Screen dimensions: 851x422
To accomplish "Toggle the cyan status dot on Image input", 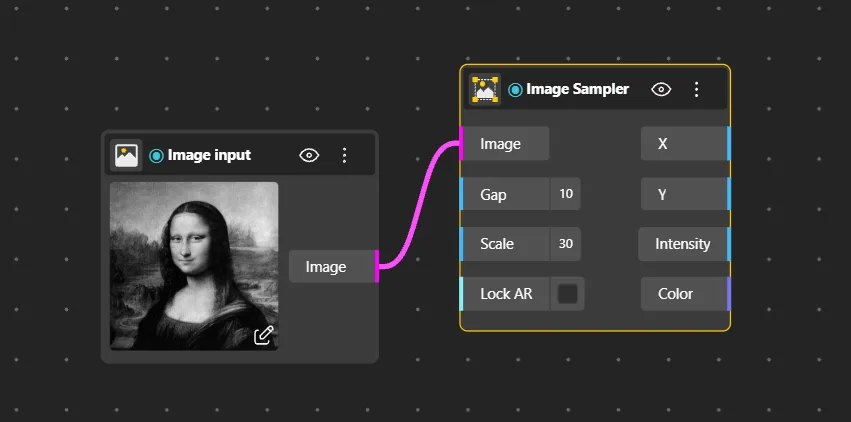I will pyautogui.click(x=156, y=156).
